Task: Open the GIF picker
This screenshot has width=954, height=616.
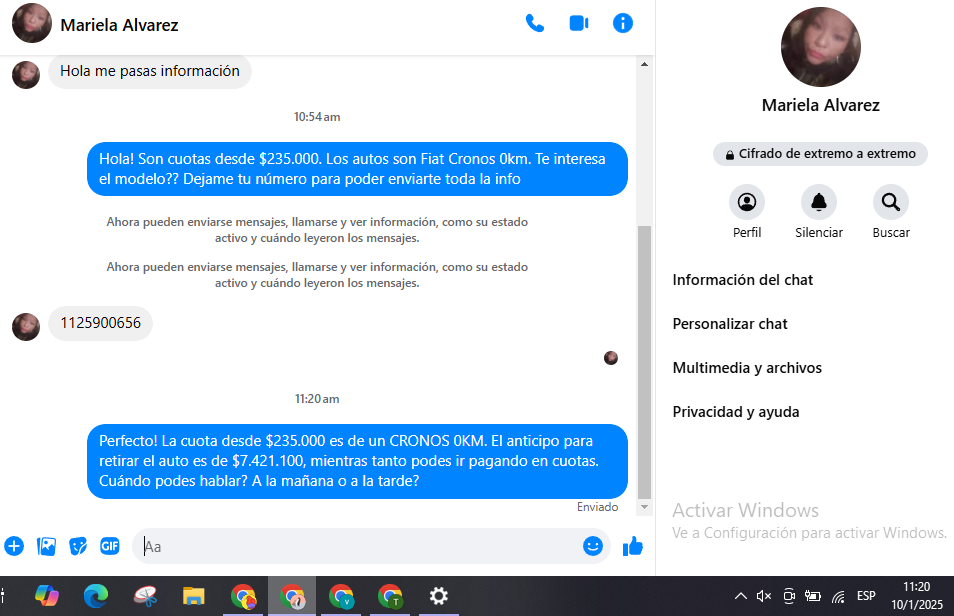Action: point(110,546)
